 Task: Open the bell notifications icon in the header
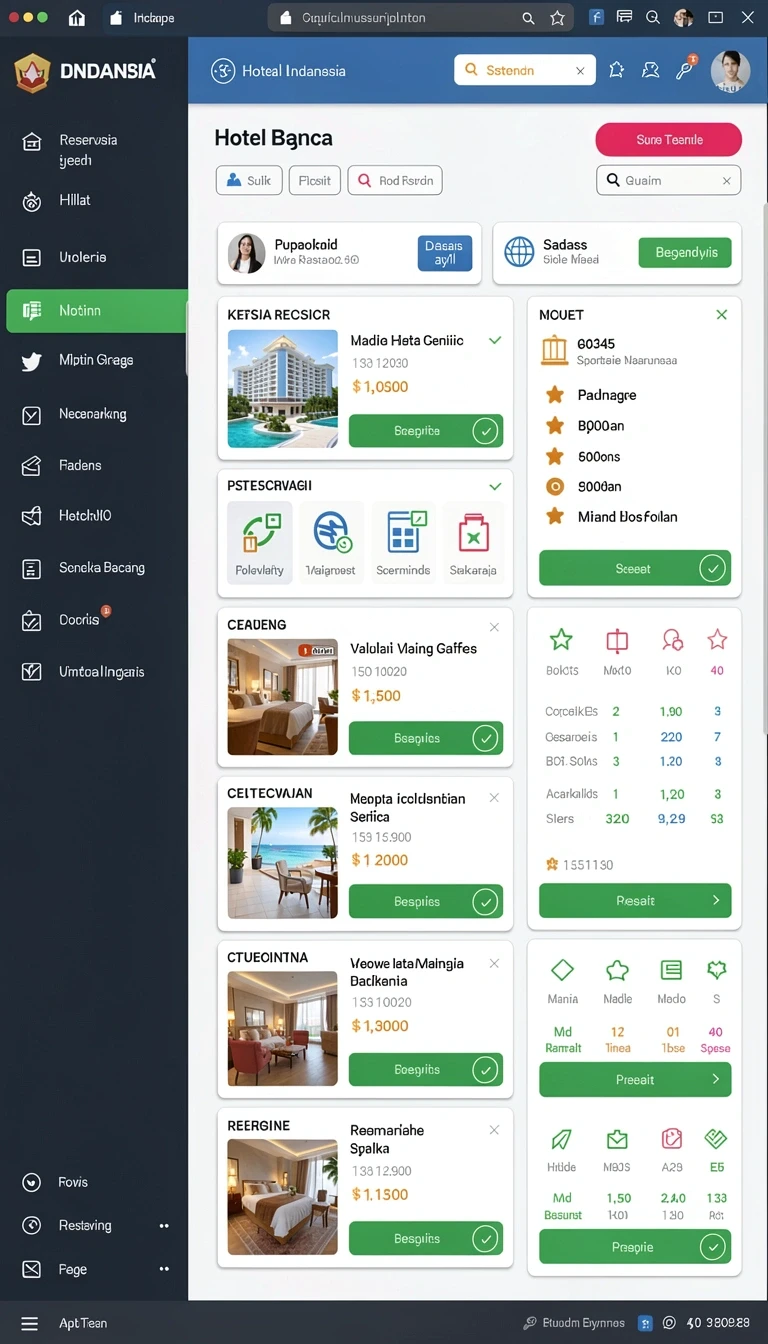point(651,70)
